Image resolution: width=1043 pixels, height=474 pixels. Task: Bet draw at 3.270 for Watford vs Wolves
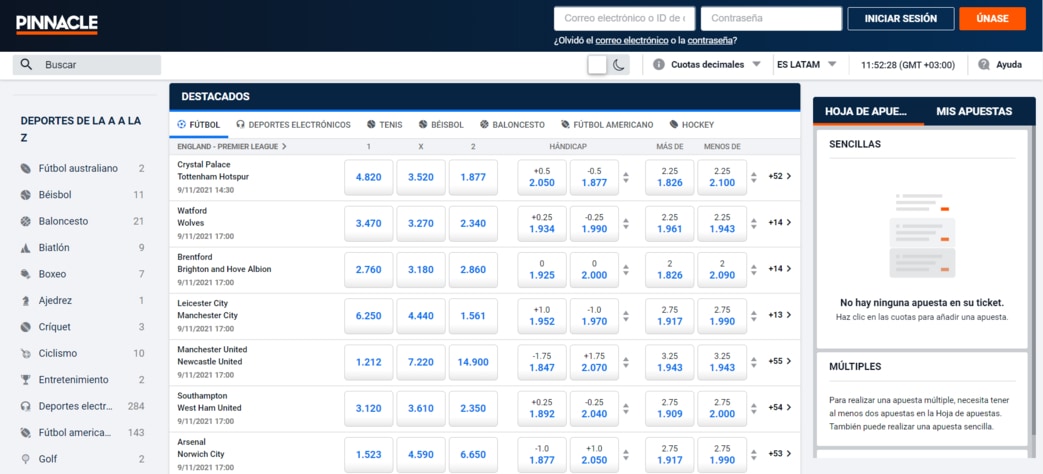click(x=421, y=223)
